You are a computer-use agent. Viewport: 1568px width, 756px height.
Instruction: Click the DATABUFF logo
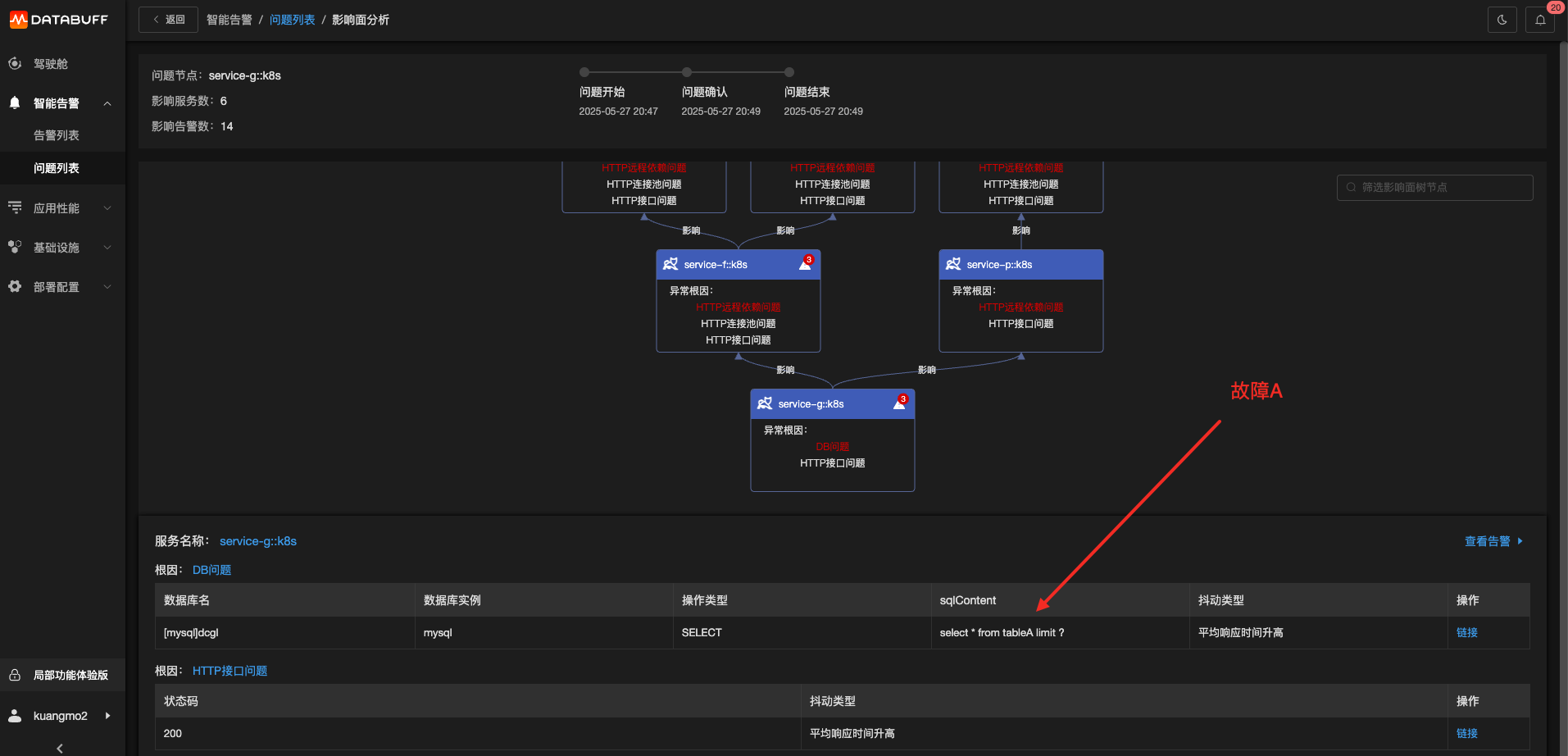pyautogui.click(x=59, y=20)
